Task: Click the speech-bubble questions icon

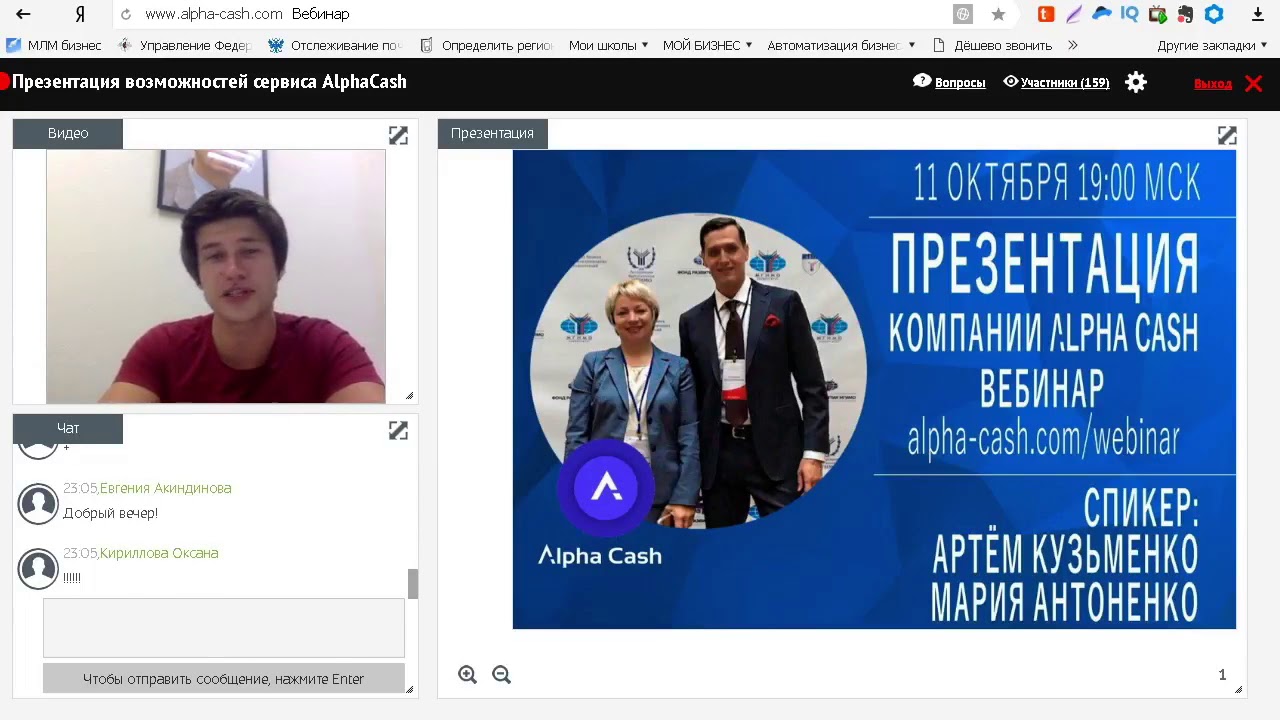Action: (922, 81)
